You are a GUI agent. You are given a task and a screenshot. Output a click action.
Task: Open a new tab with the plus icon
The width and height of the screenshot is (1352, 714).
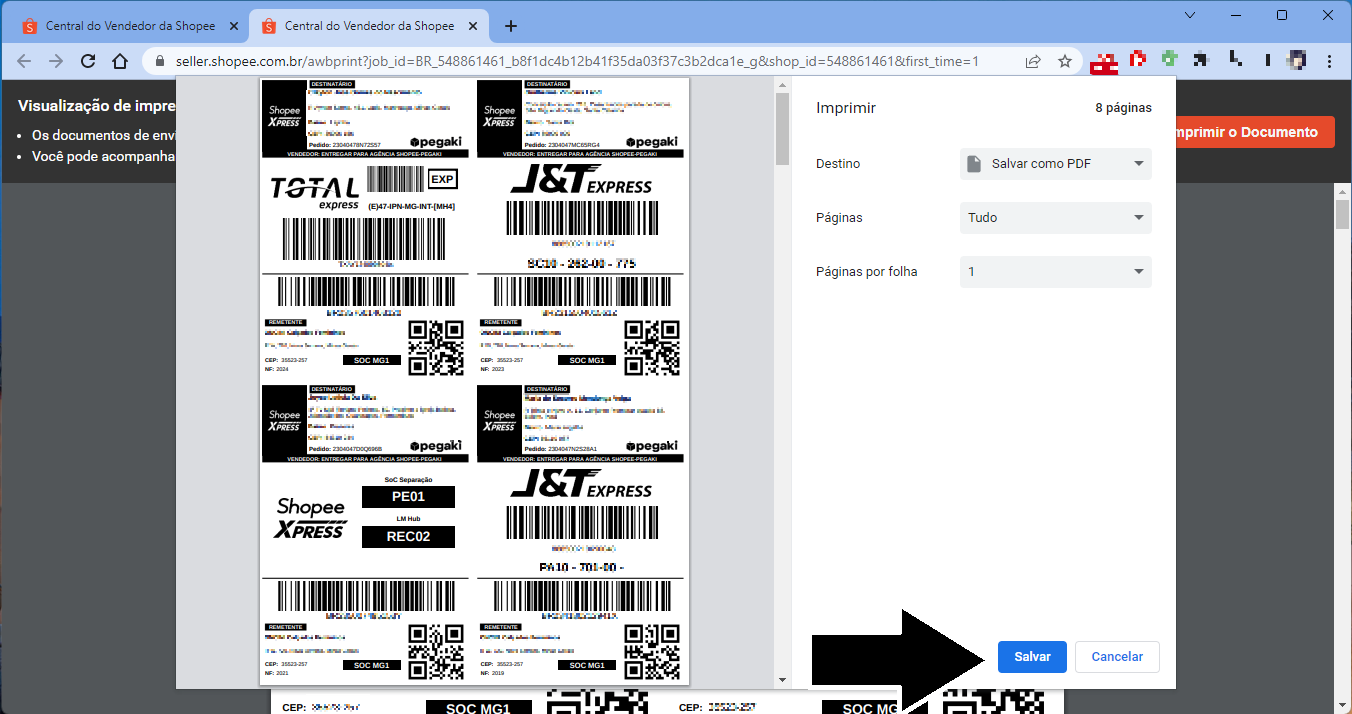(511, 26)
